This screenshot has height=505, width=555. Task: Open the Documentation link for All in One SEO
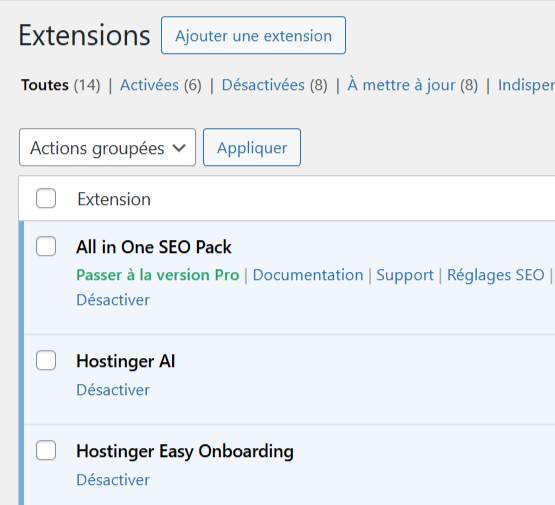[x=308, y=275]
